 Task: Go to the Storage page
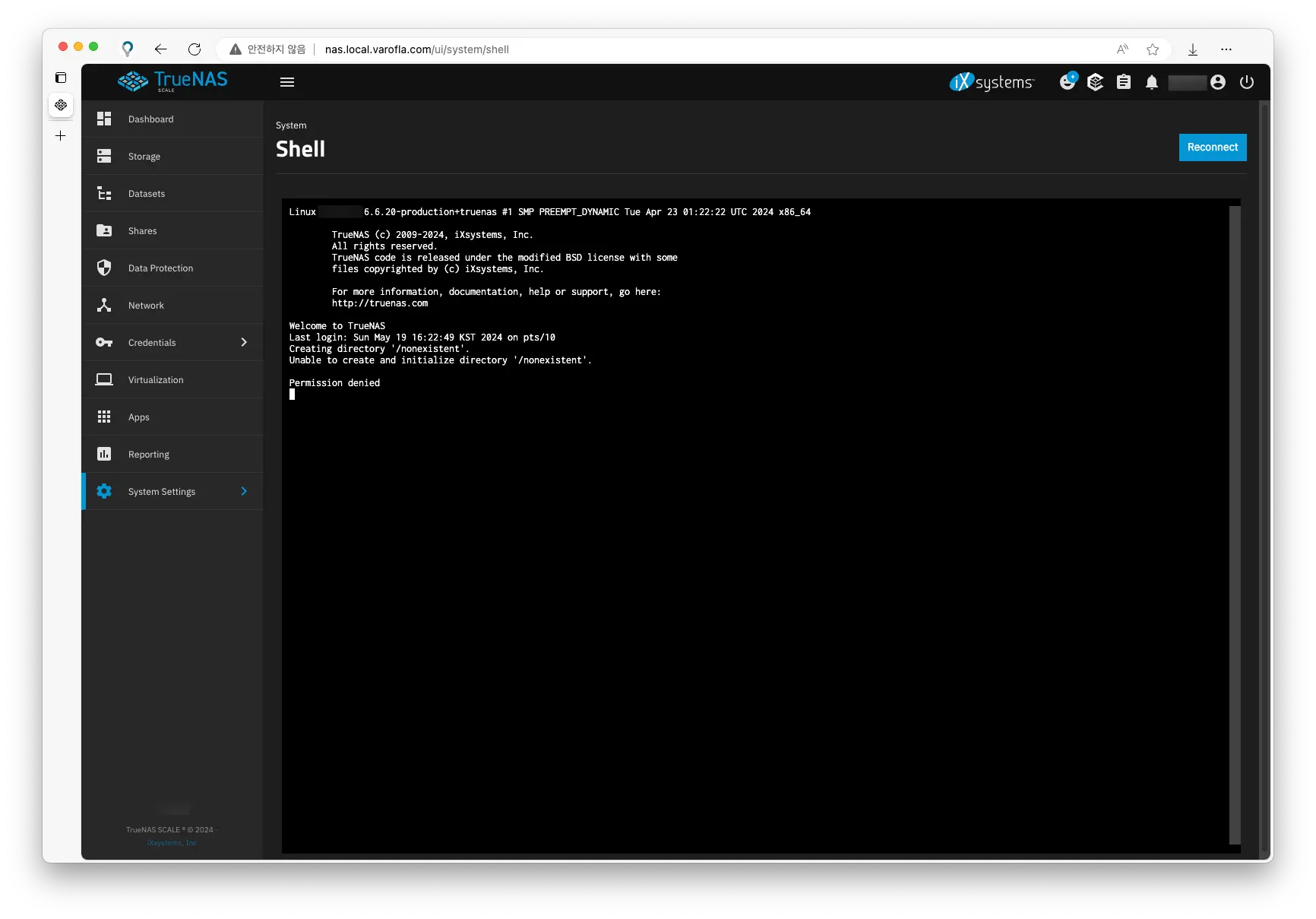point(172,157)
